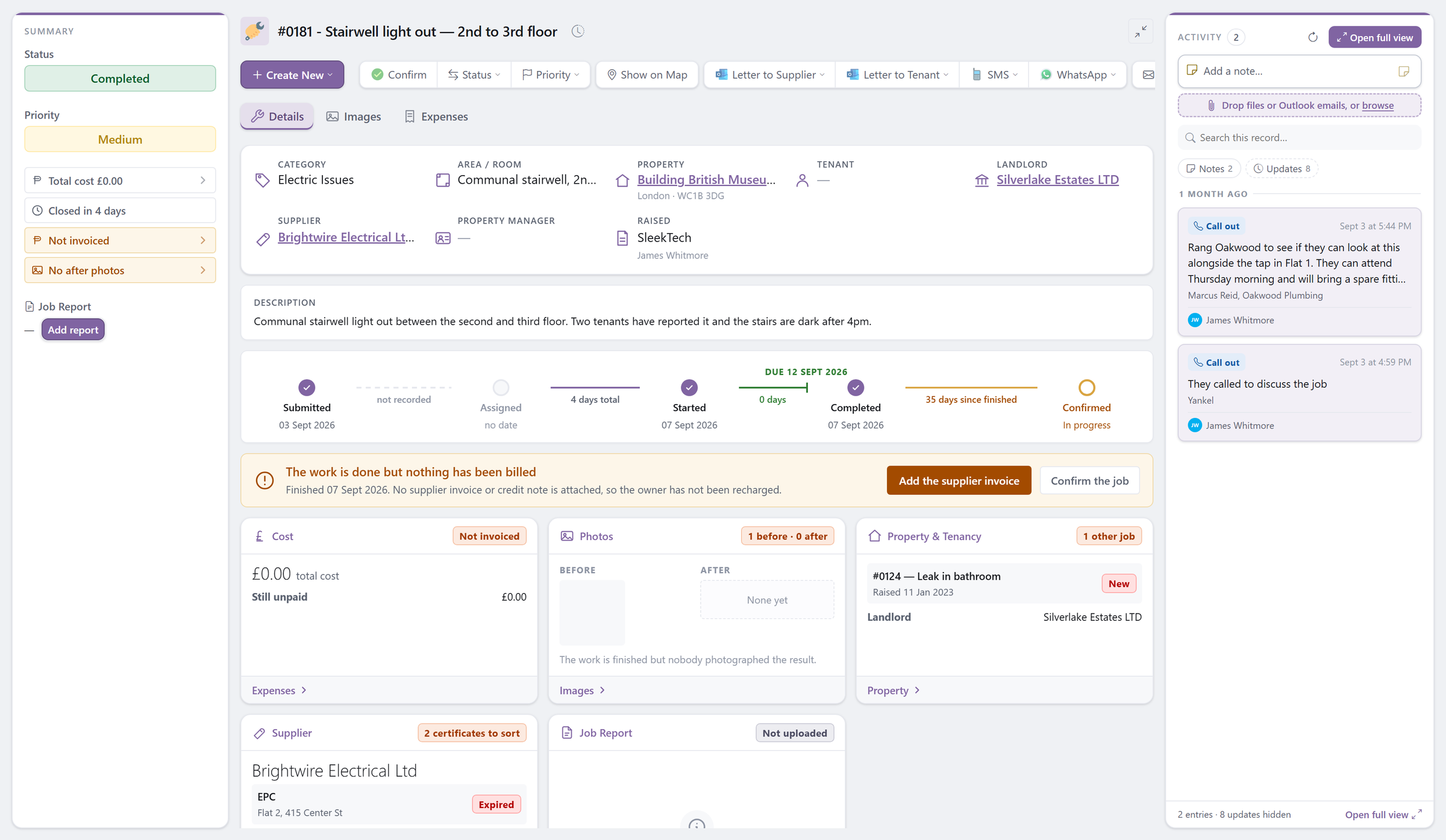
Task: Click the Submitted timeline marker
Action: click(x=307, y=387)
